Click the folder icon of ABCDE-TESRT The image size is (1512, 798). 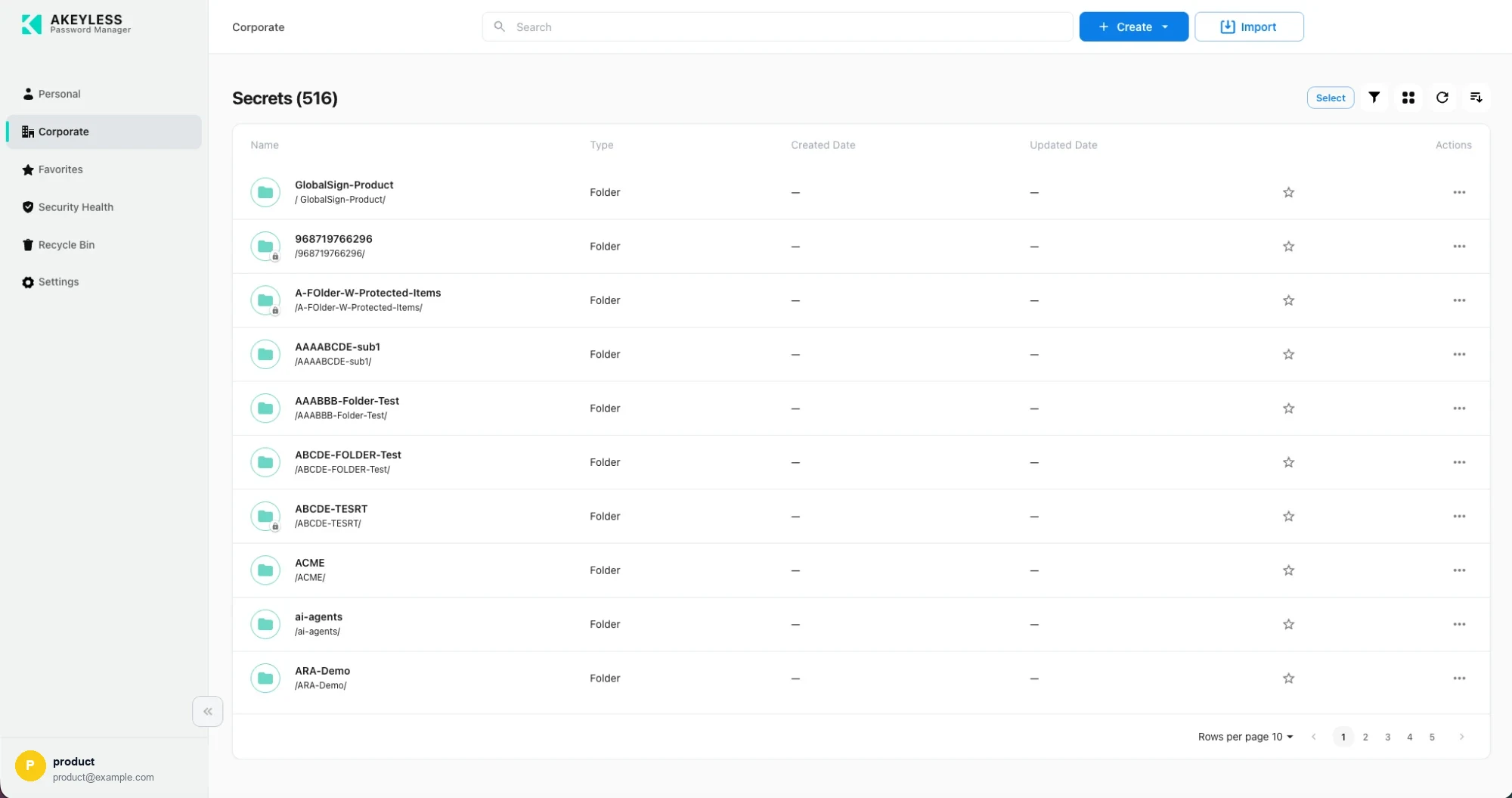click(265, 517)
